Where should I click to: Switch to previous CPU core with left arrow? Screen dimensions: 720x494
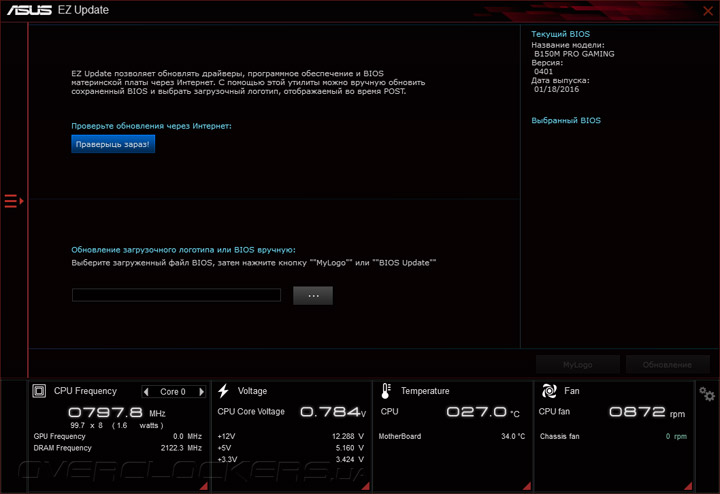[146, 392]
